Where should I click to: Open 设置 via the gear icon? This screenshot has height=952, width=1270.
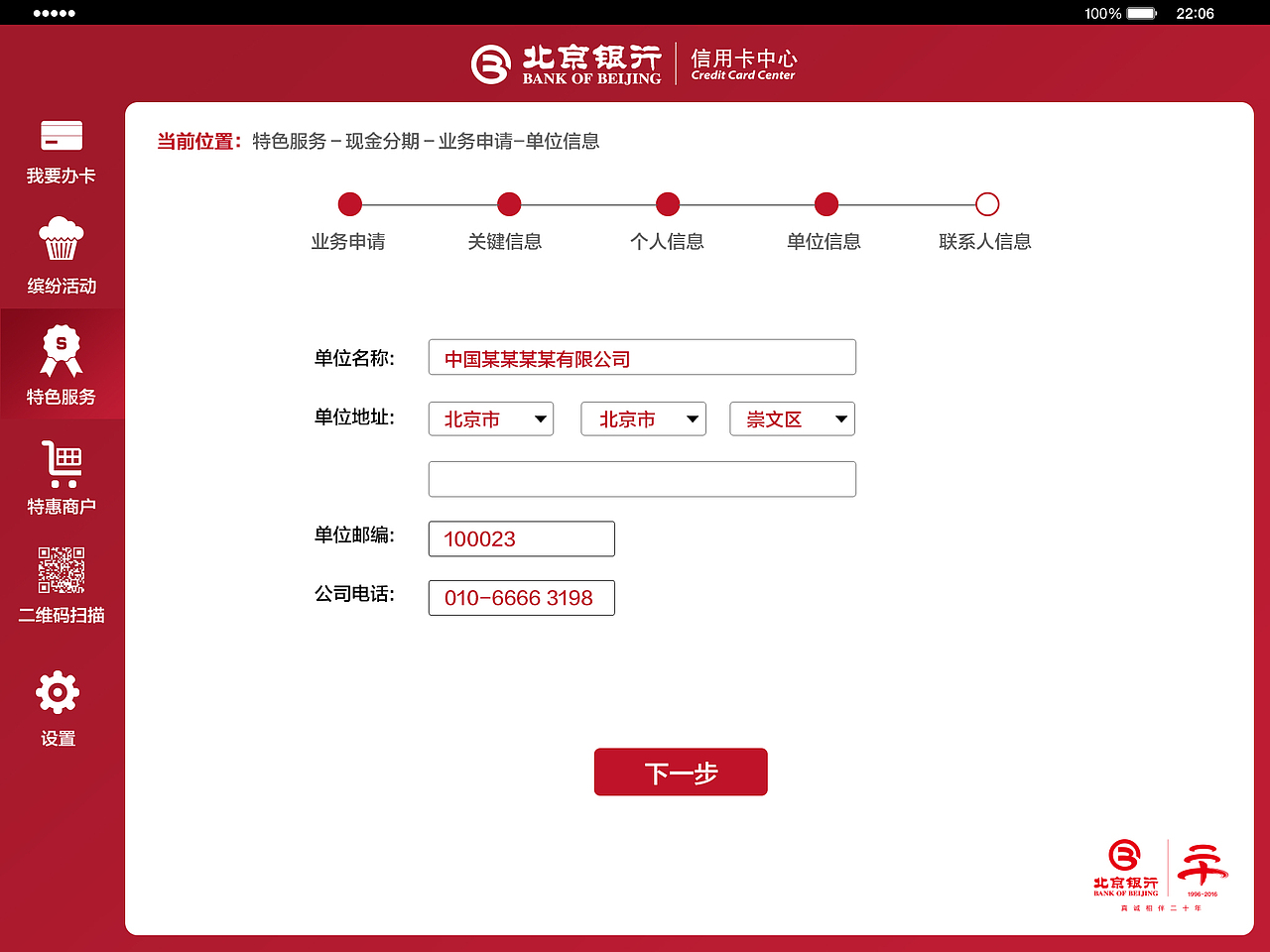(57, 693)
